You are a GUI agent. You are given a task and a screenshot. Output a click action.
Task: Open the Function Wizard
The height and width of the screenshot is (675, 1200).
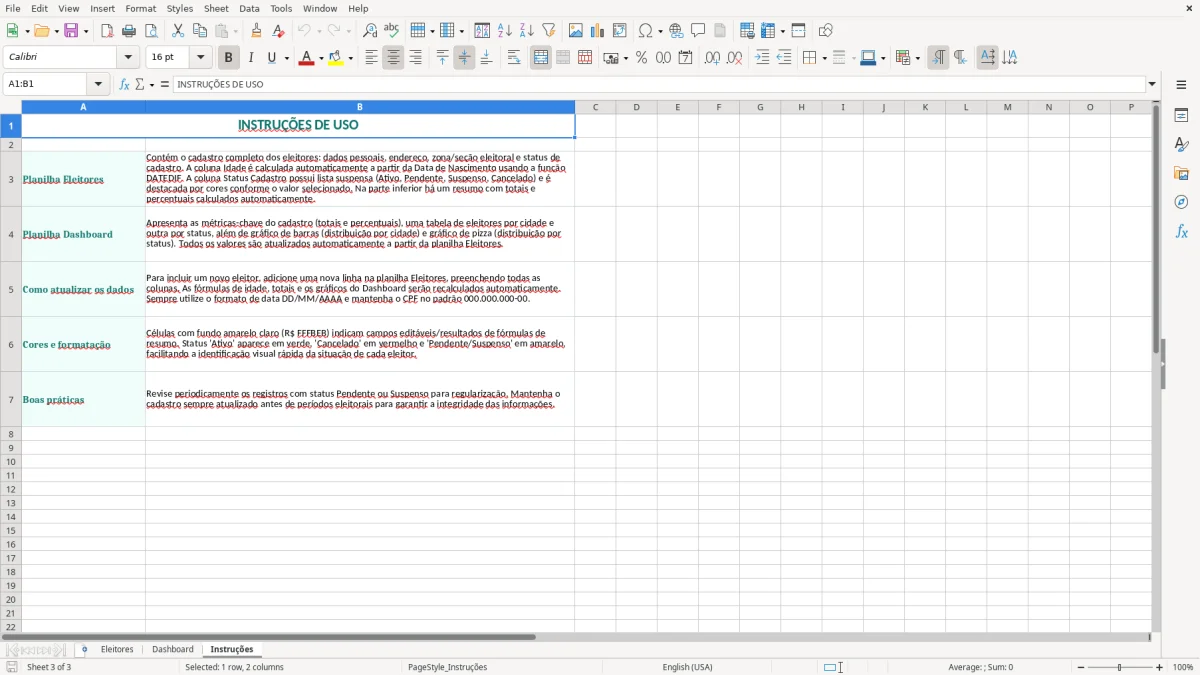pos(124,84)
